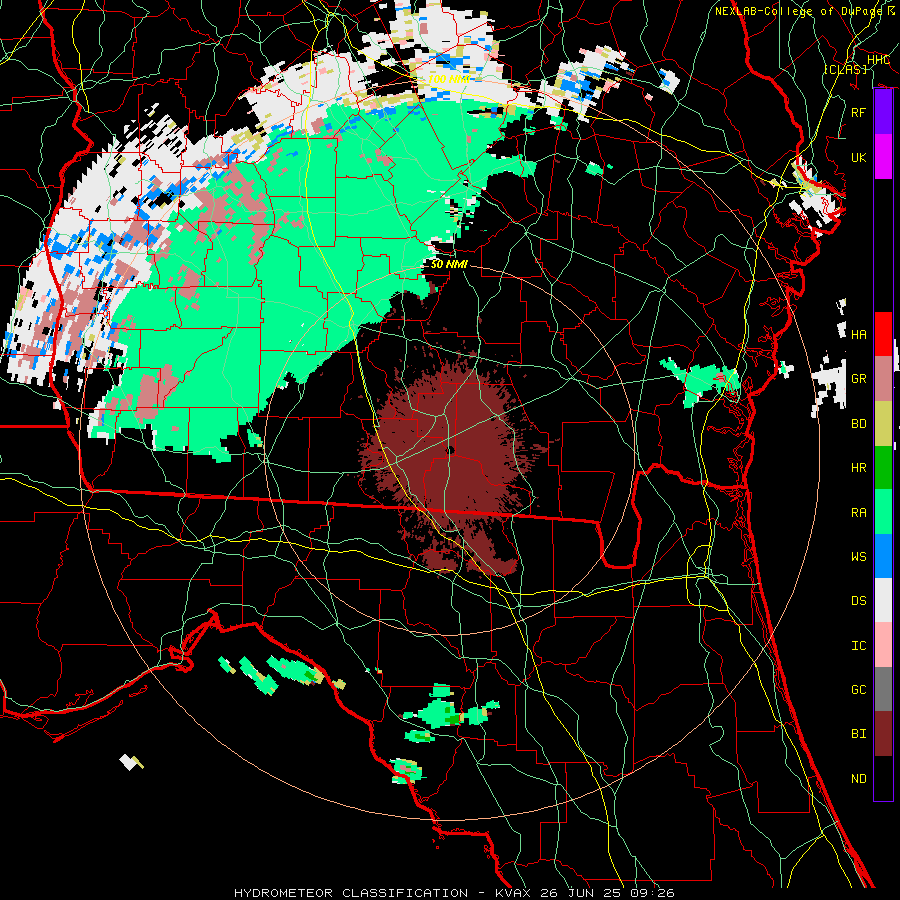Click the UK magenta legend swatch
This screenshot has width=900, height=900.
[x=883, y=157]
